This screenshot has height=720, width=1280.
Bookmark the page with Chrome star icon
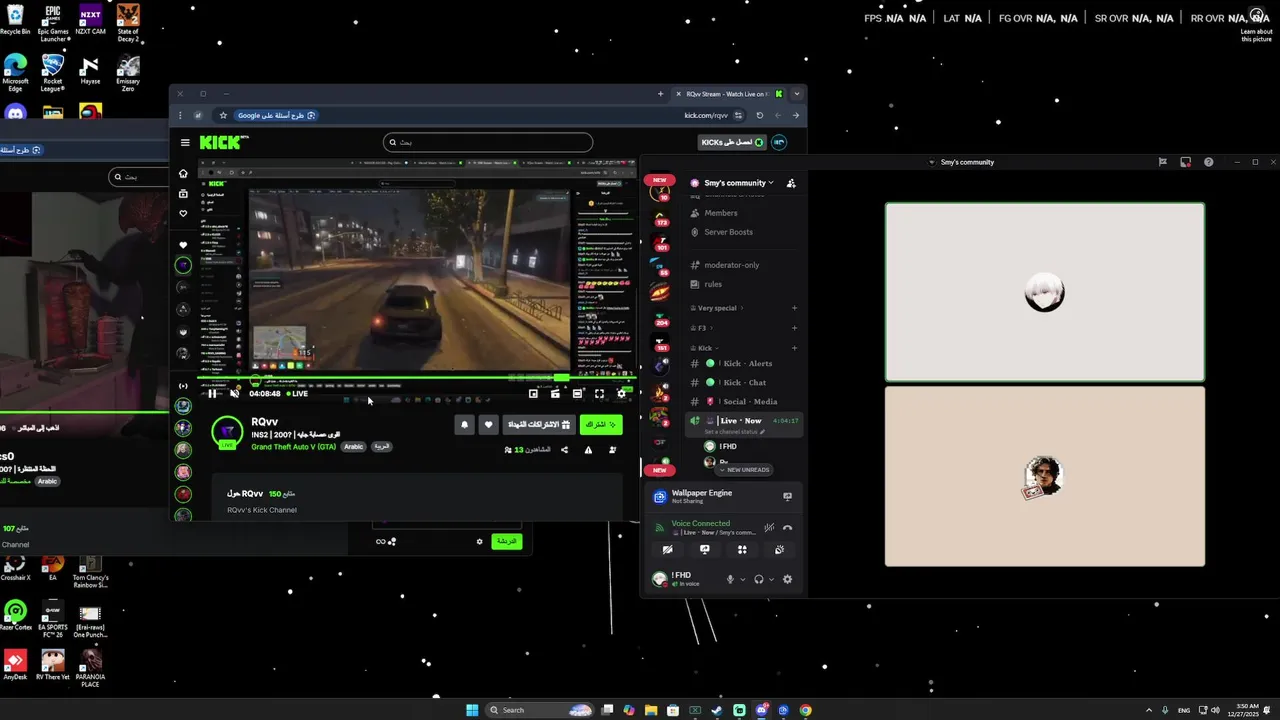coord(223,115)
